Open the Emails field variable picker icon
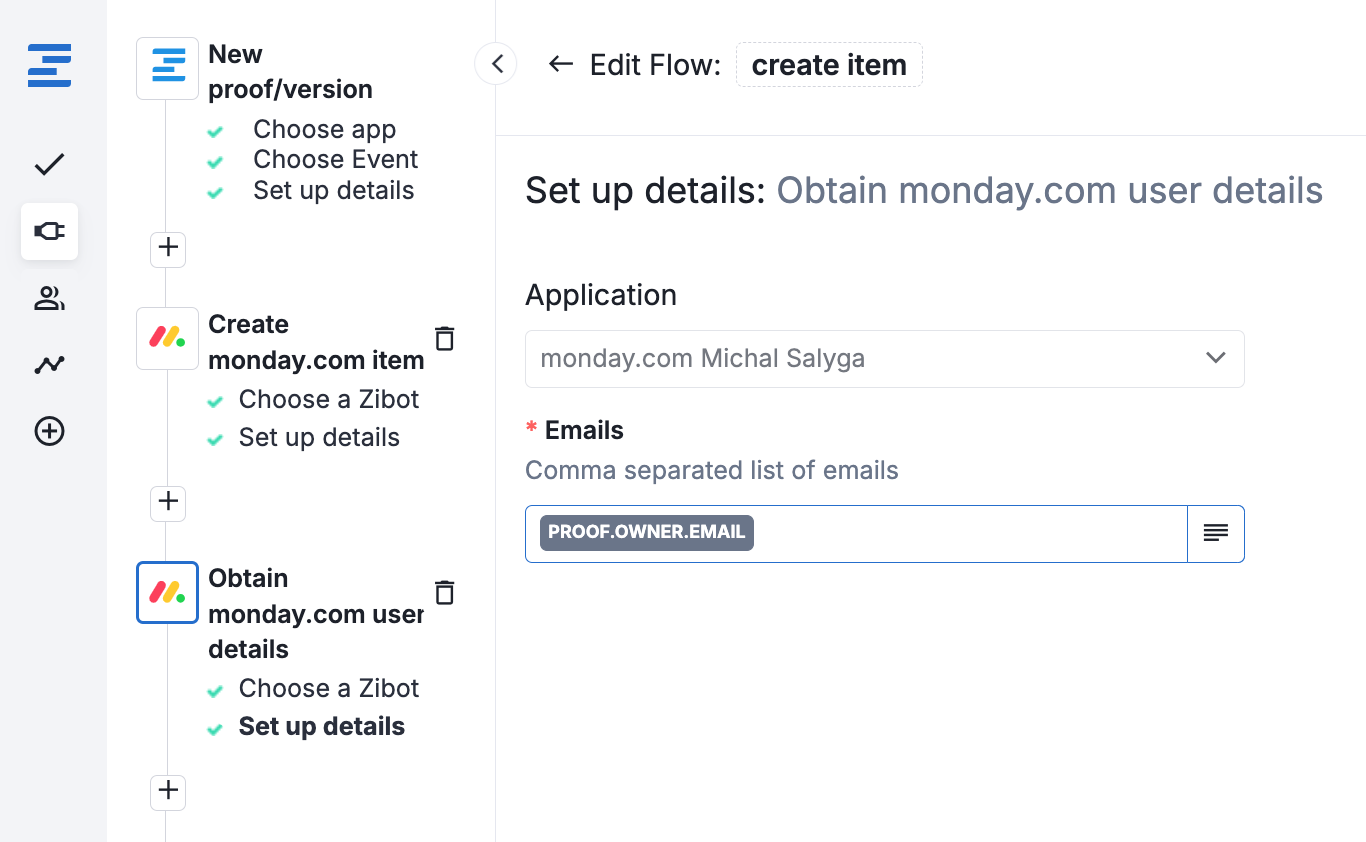Viewport: 1366px width, 842px height. tap(1215, 533)
